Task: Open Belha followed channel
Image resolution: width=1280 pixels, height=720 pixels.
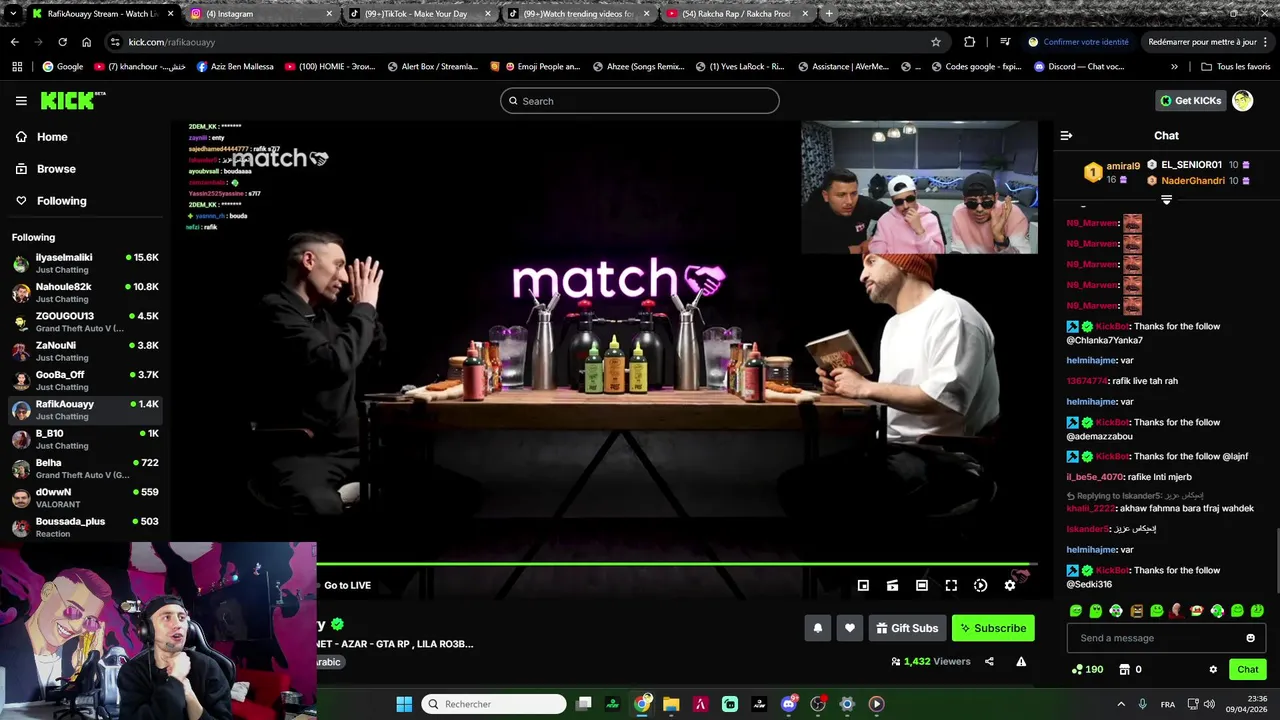Action: tap(85, 468)
